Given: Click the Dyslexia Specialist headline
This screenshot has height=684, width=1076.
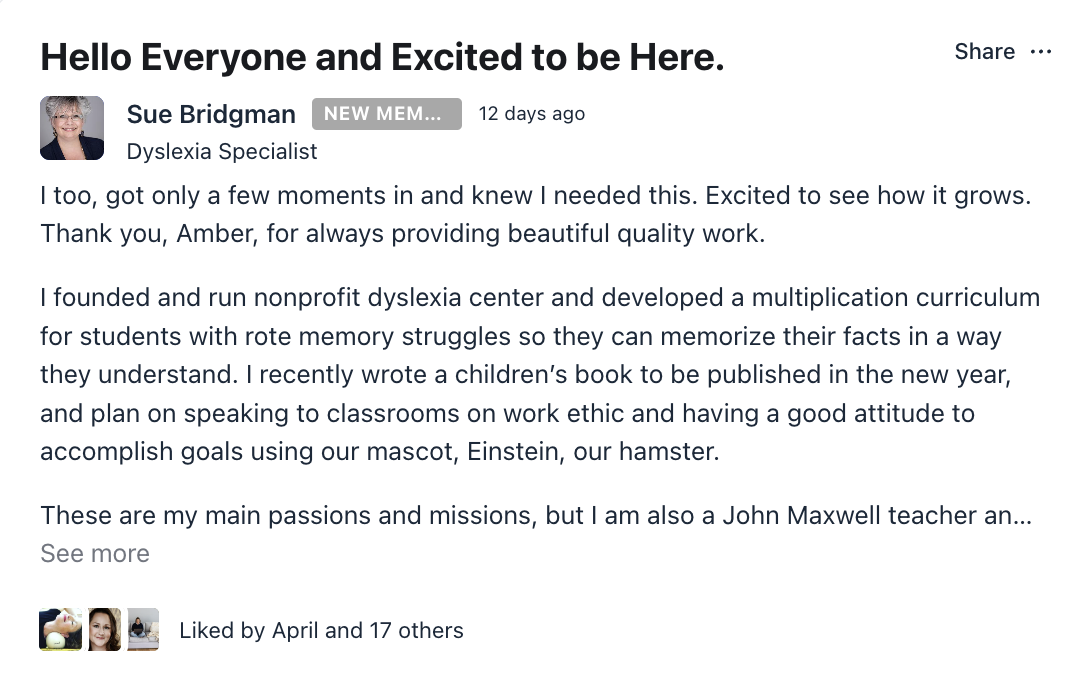Looking at the screenshot, I should 222,152.
